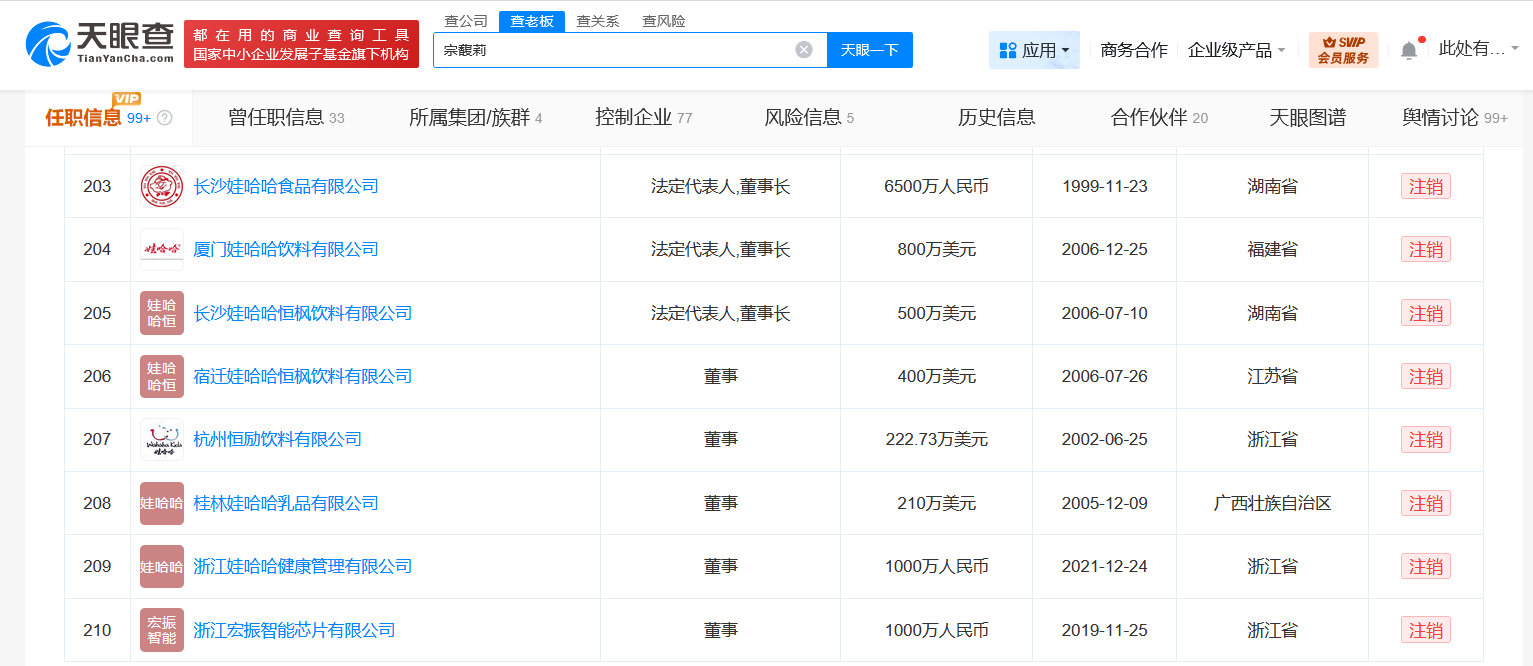Click 厦门娃哈哈饮料 company logo thumbnail
1533x666 pixels.
pos(162,250)
